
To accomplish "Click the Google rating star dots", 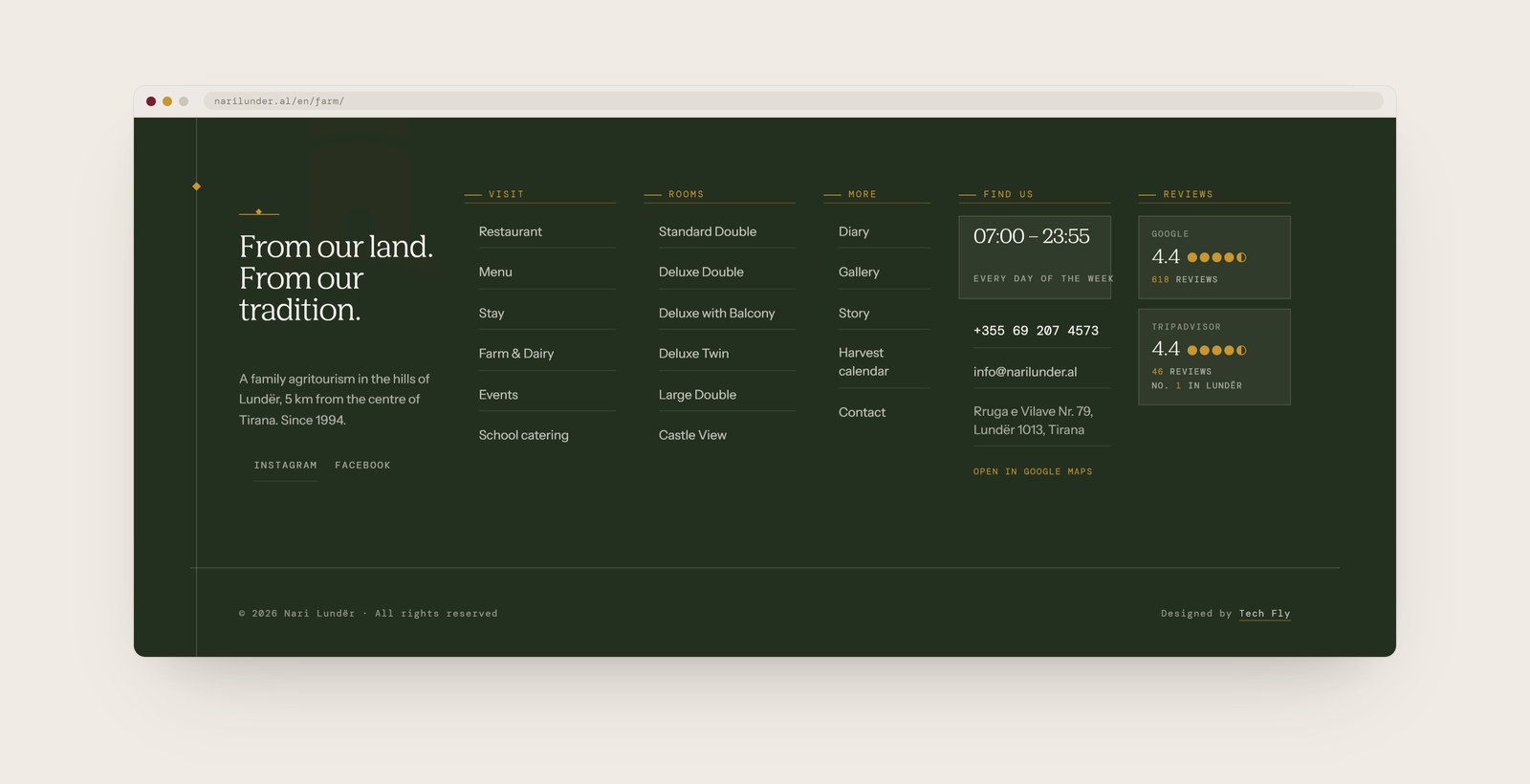I will pyautogui.click(x=1217, y=257).
